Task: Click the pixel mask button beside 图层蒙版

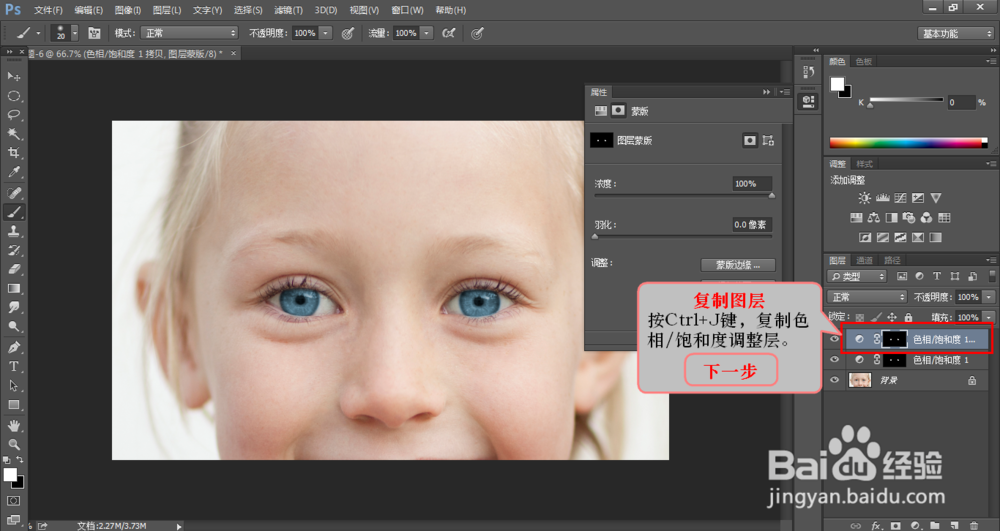Action: [750, 140]
